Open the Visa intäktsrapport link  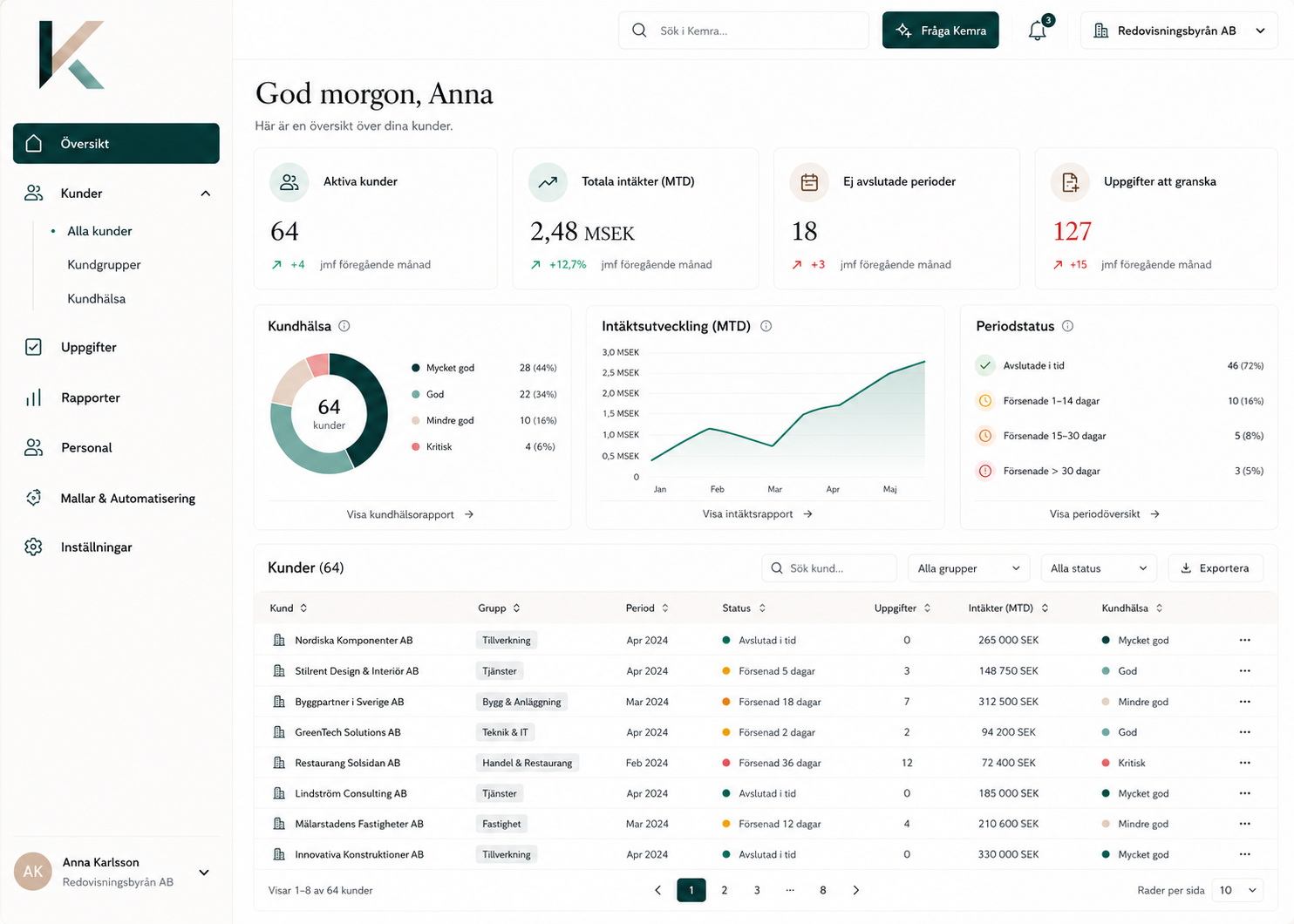[758, 514]
